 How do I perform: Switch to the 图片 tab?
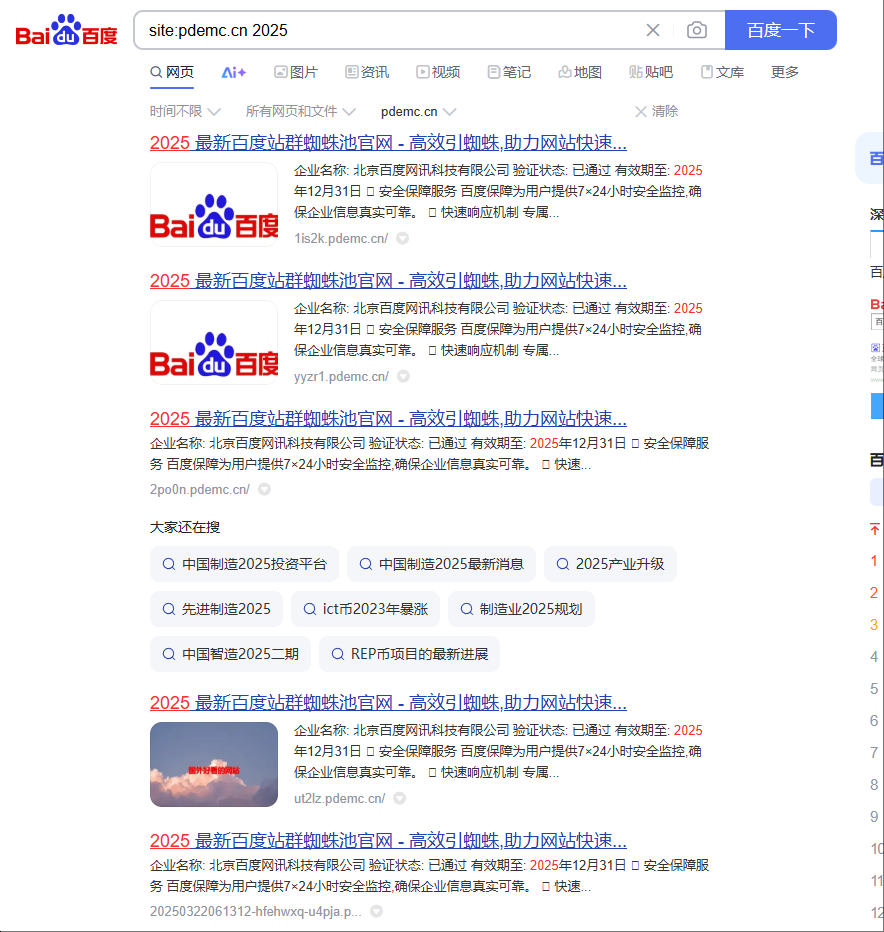pos(296,73)
